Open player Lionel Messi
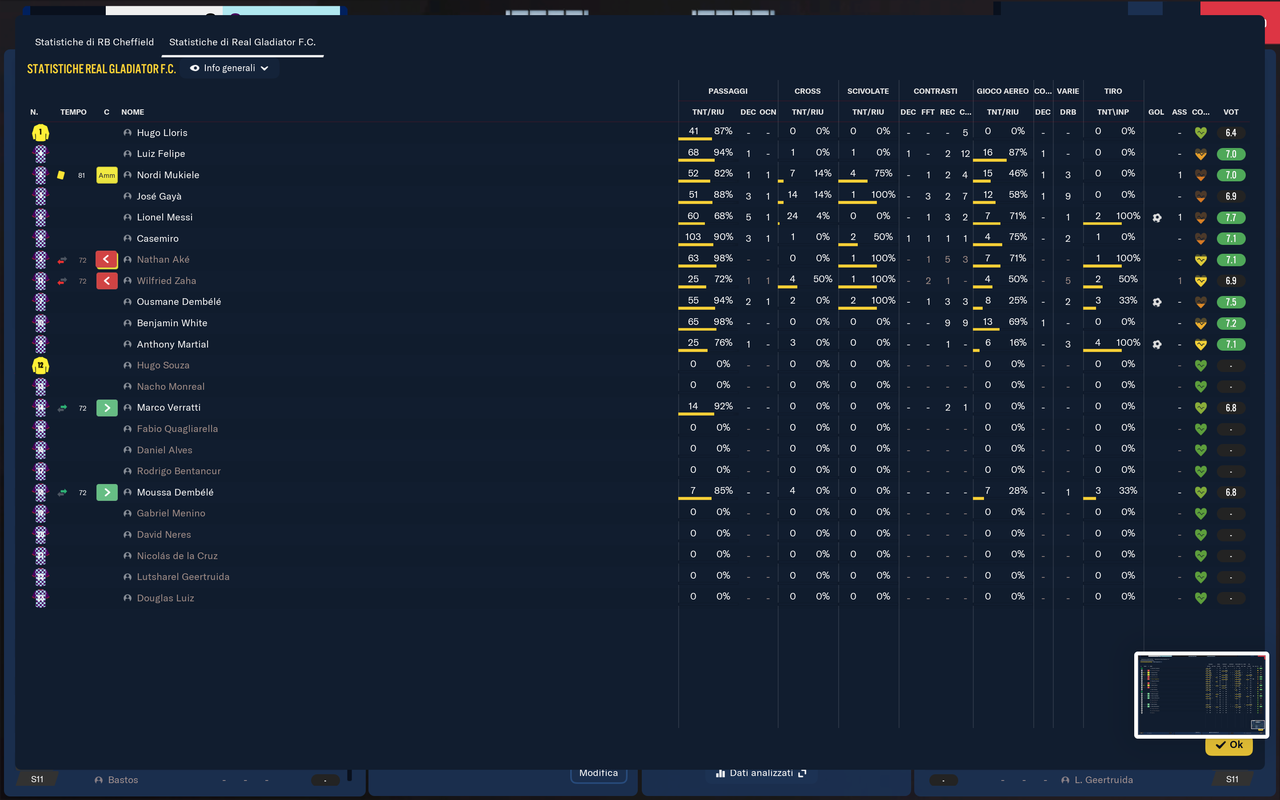The width and height of the screenshot is (1280, 800). [165, 218]
